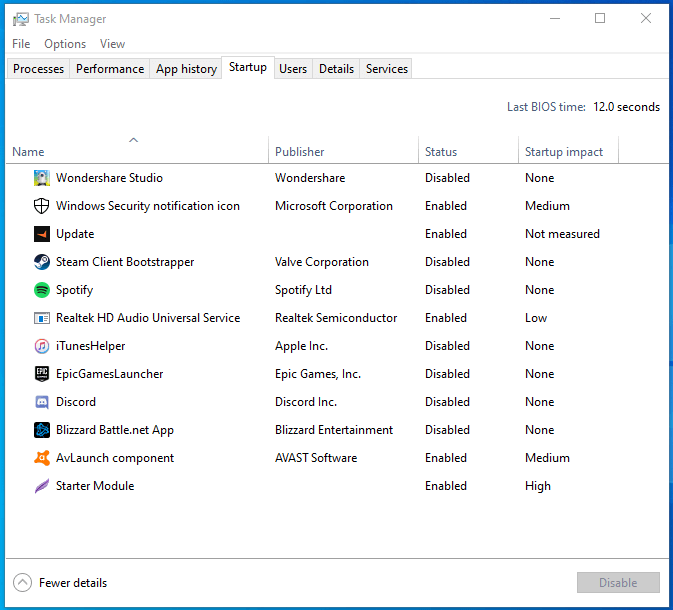This screenshot has width=673, height=610.
Task: Click the Windows Security shield icon
Action: (x=42, y=206)
